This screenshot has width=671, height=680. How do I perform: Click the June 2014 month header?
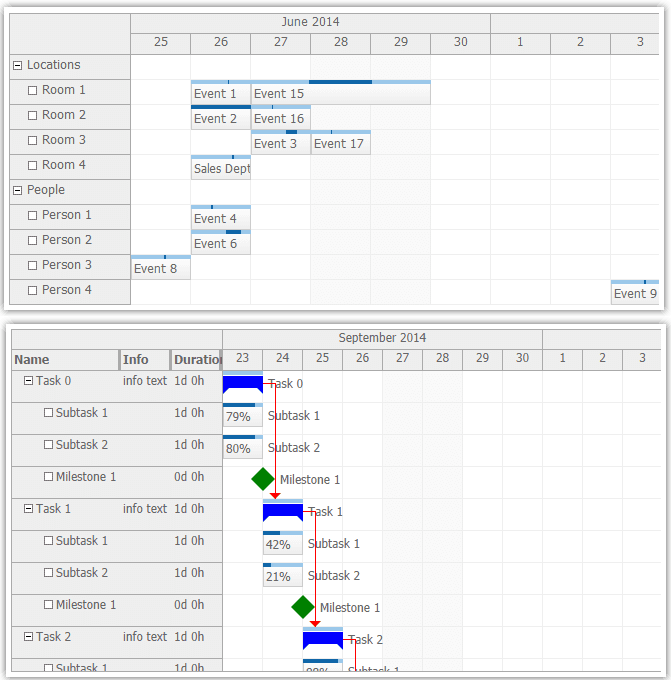[310, 21]
